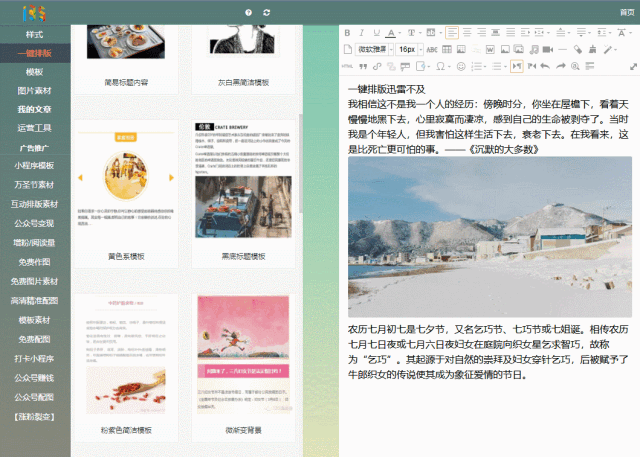
Task: Click the refresh icon in header
Action: coord(266,12)
